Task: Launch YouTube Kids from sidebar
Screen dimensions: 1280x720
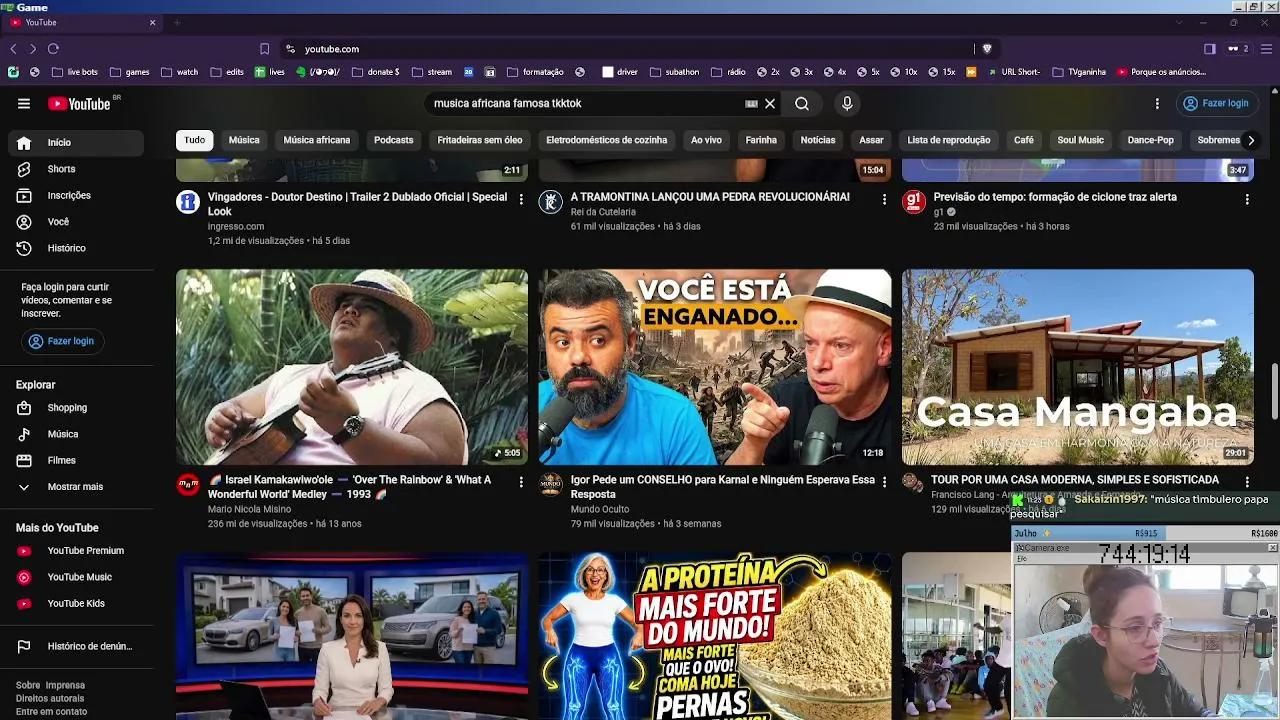Action: coord(76,603)
